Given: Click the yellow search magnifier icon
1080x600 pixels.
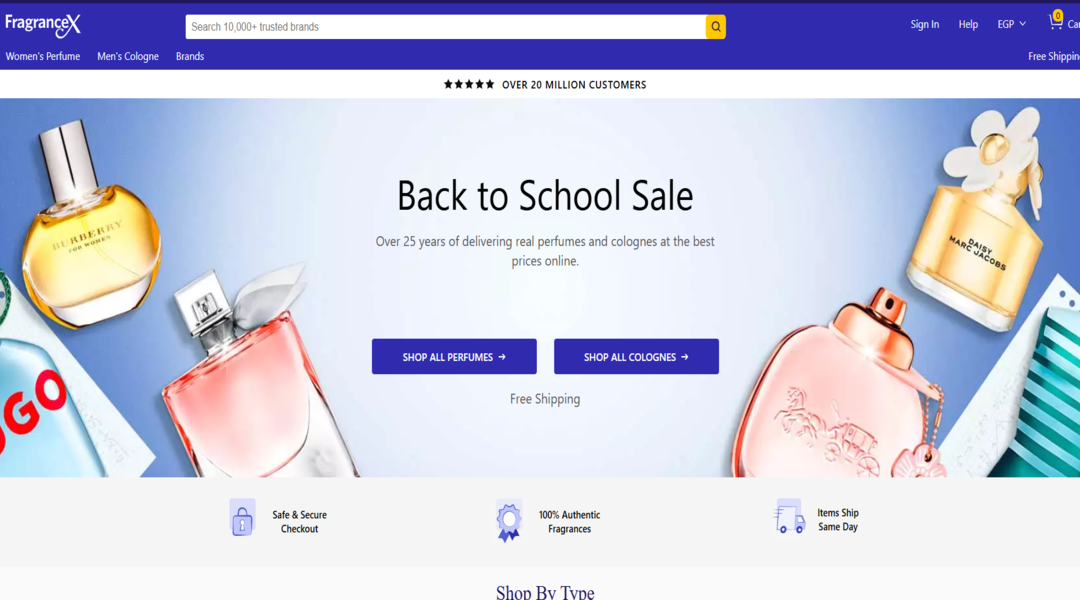Looking at the screenshot, I should point(716,27).
